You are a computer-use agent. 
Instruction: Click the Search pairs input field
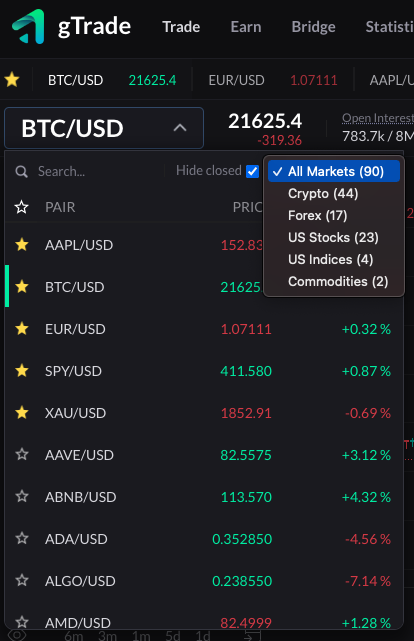pos(98,171)
